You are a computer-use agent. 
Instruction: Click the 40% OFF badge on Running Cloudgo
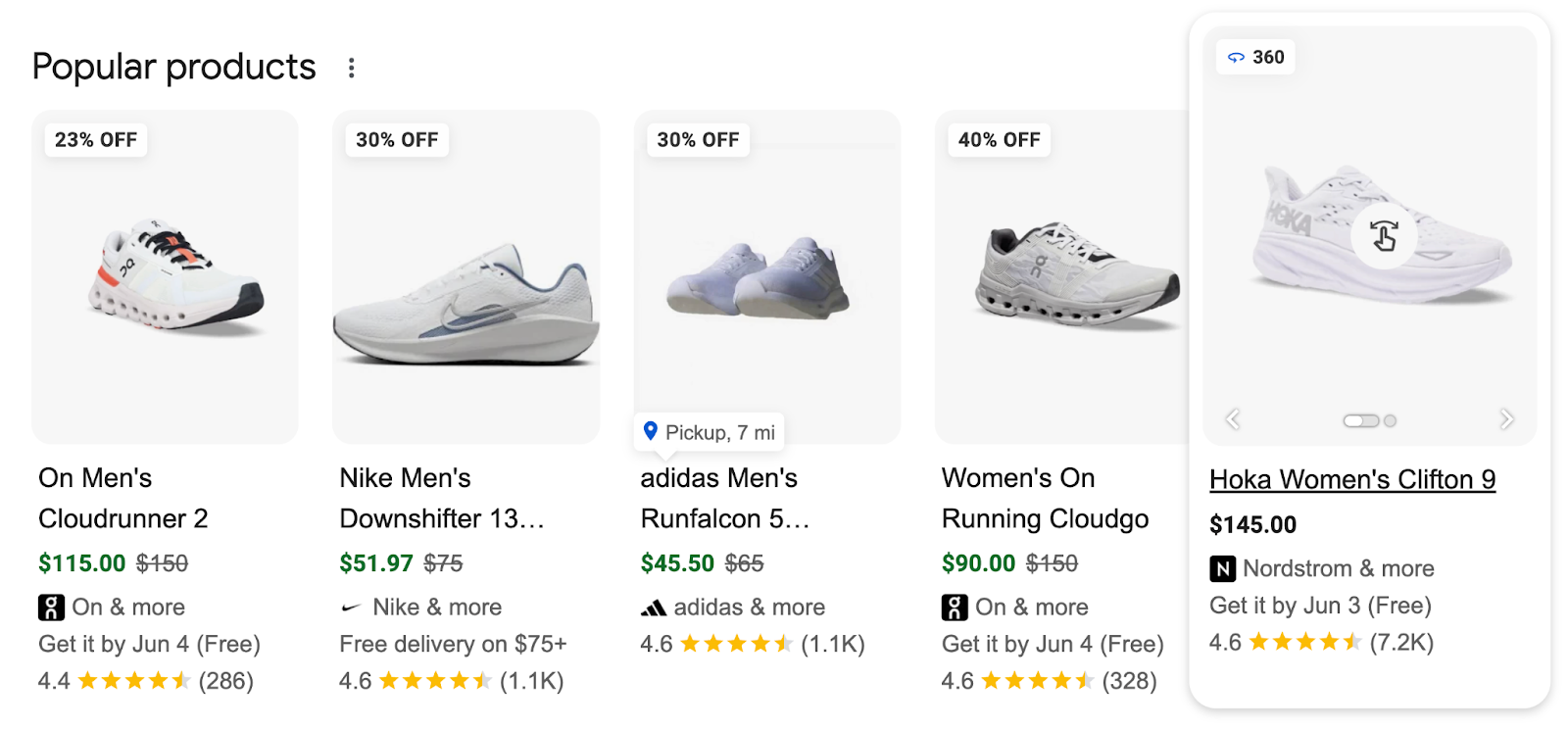point(999,139)
